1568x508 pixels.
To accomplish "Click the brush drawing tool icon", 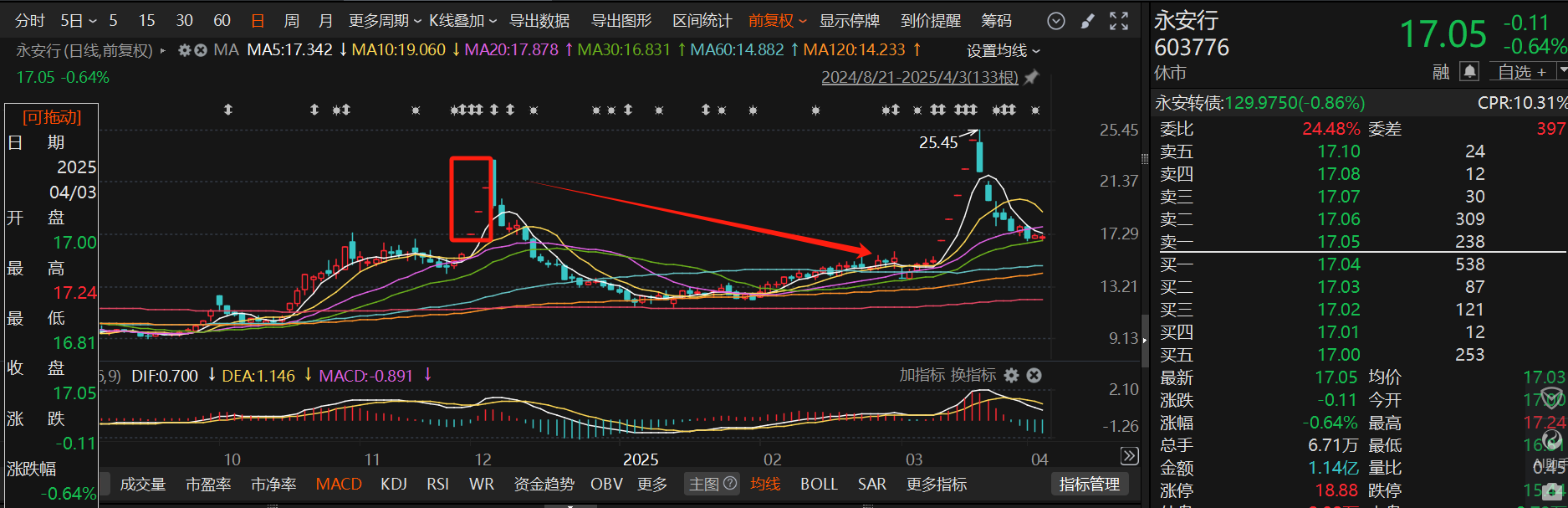I will coord(1087,21).
